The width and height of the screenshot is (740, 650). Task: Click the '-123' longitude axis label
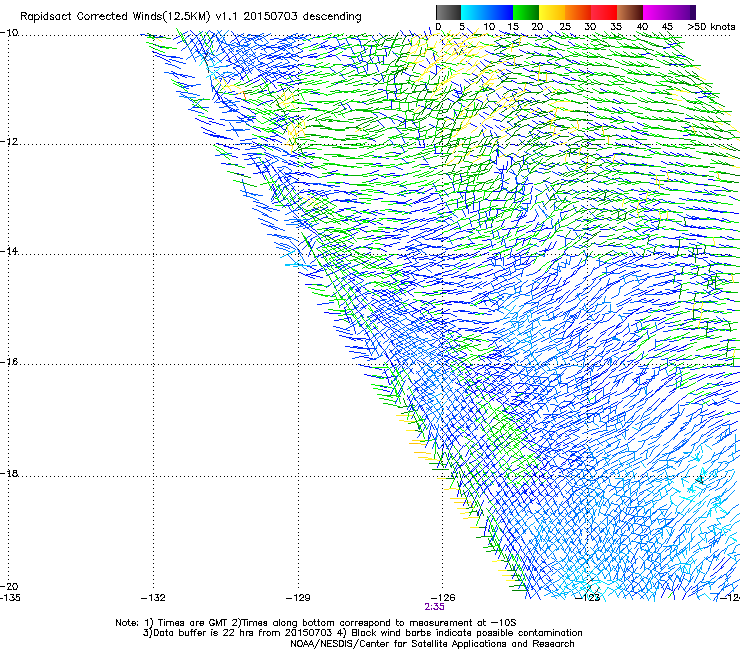pyautogui.click(x=588, y=598)
